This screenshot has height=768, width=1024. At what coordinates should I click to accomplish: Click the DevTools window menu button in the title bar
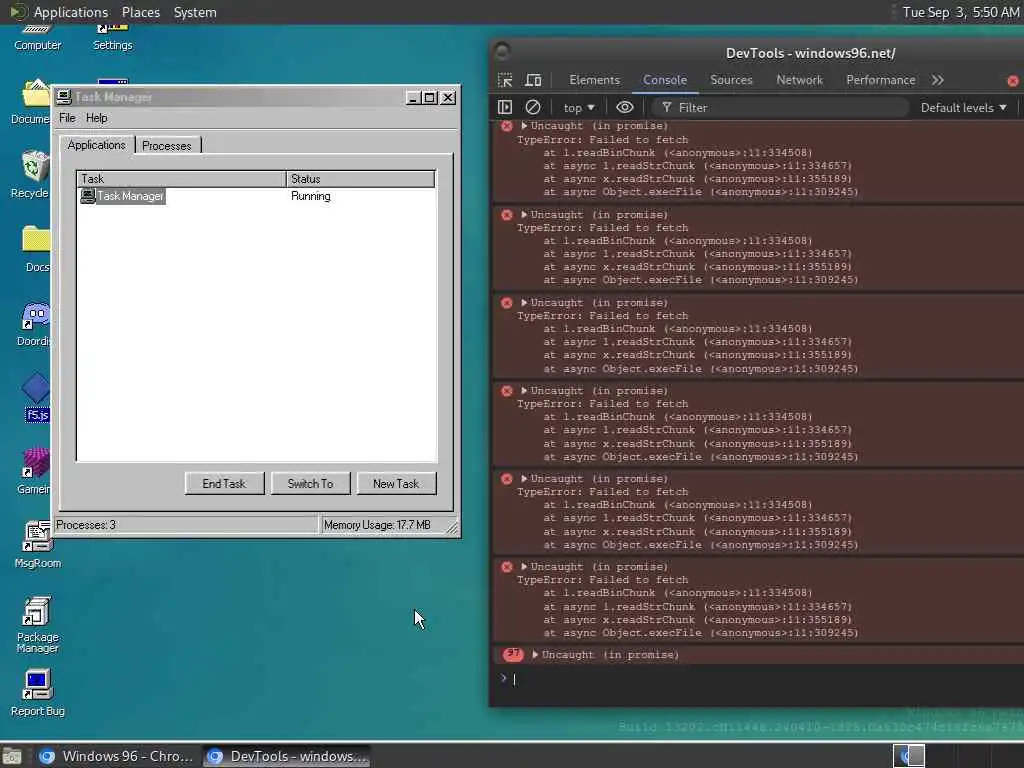pyautogui.click(x=502, y=52)
